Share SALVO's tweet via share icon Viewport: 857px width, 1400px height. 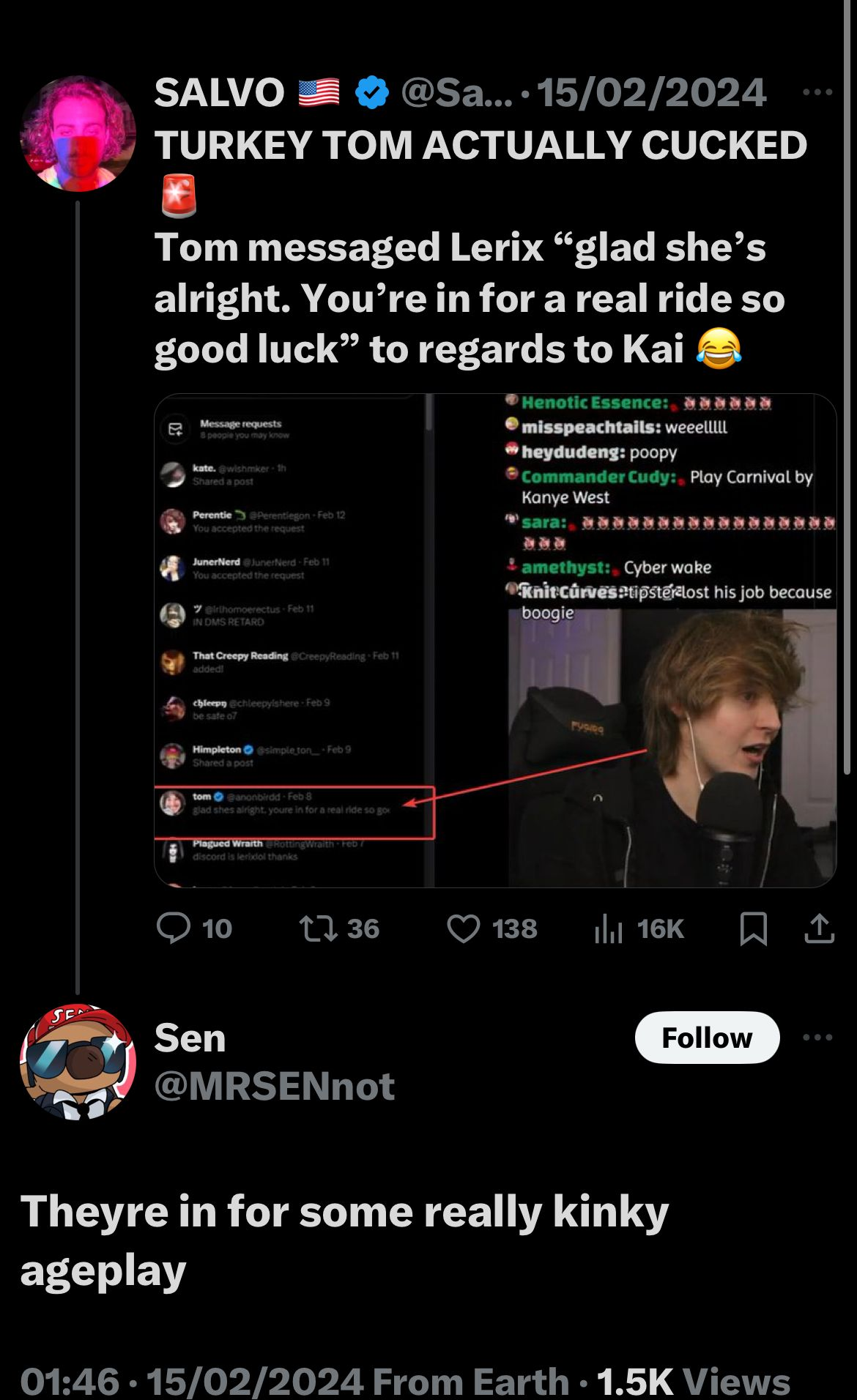pyautogui.click(x=819, y=928)
